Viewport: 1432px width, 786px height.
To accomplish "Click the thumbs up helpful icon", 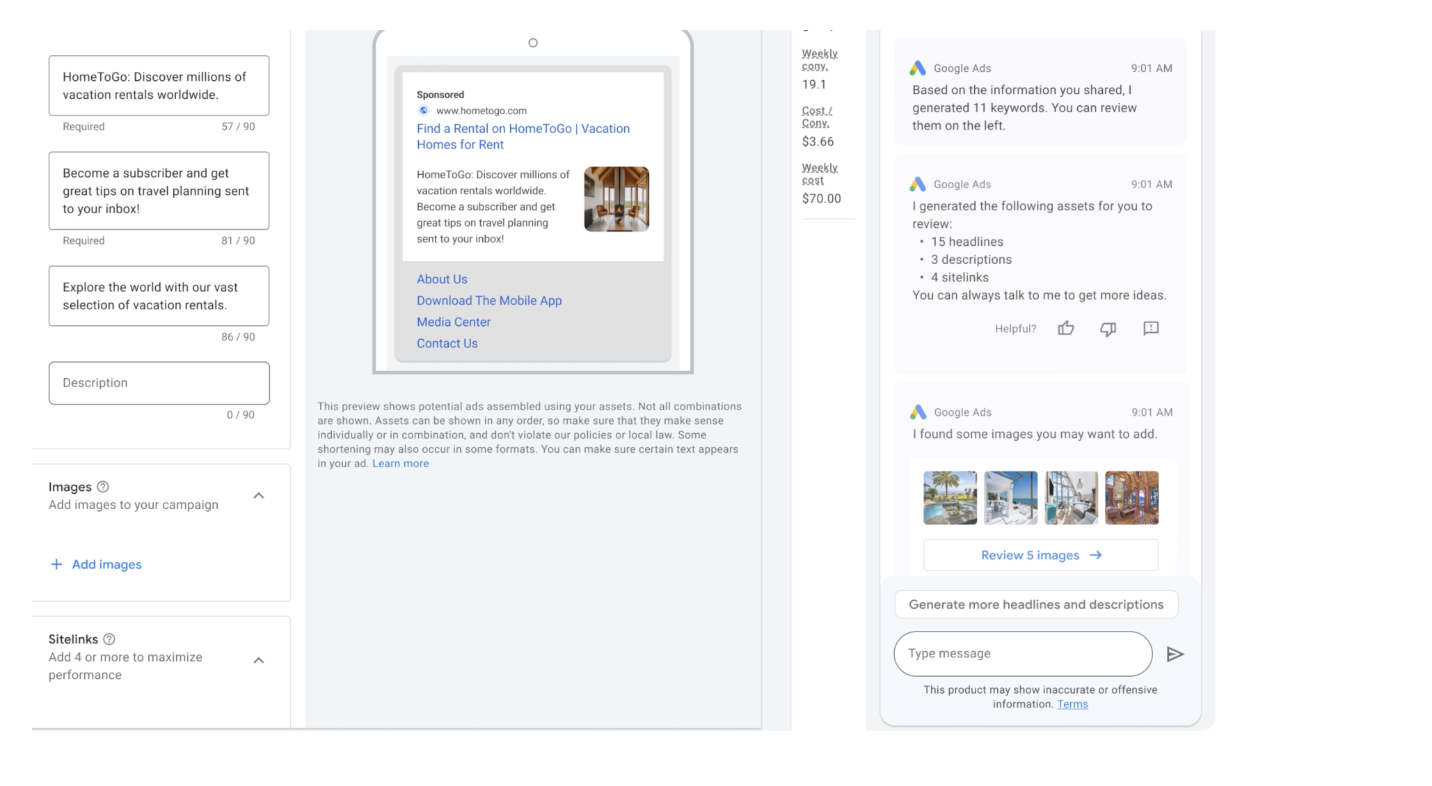I will point(1066,328).
